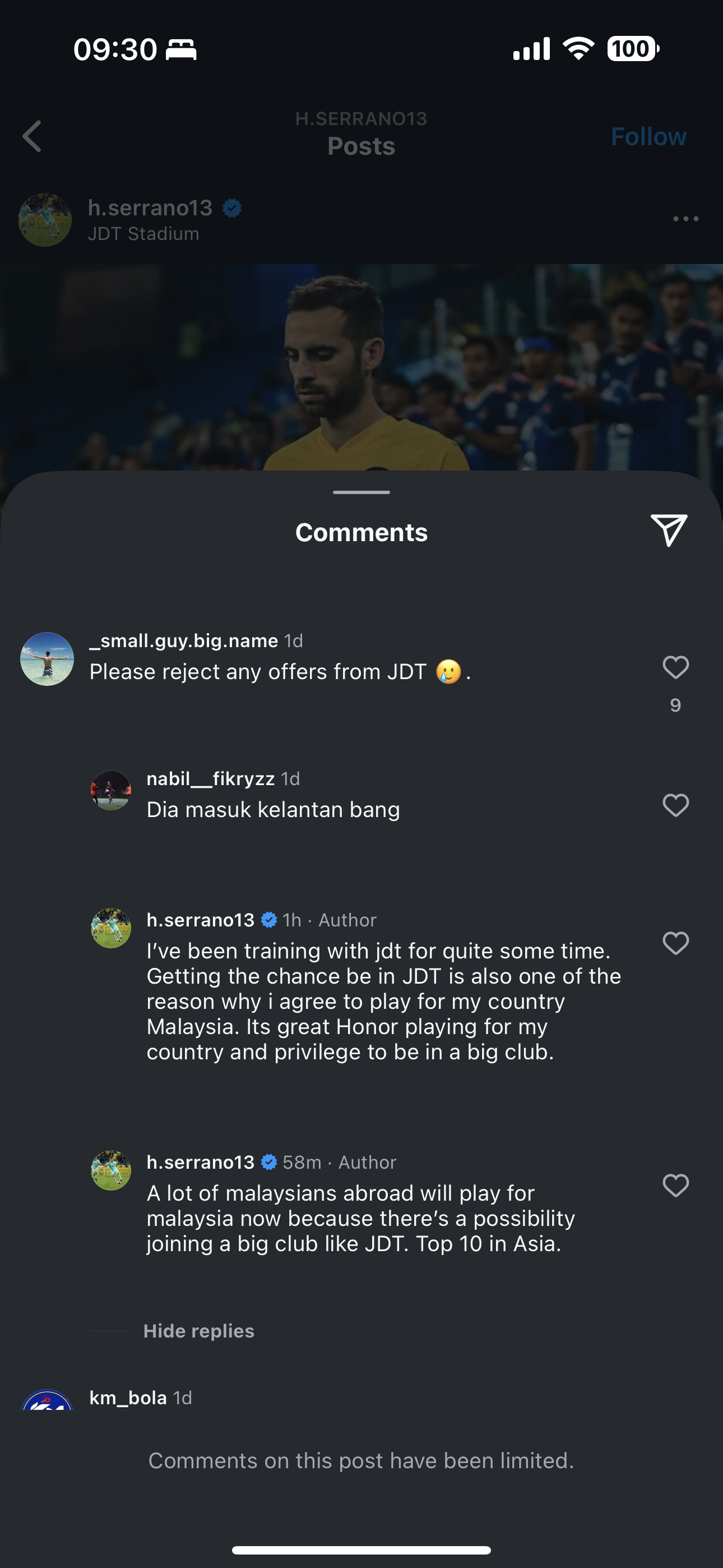Open the three-dot post options menu
The height and width of the screenshot is (1568, 723).
tap(685, 219)
